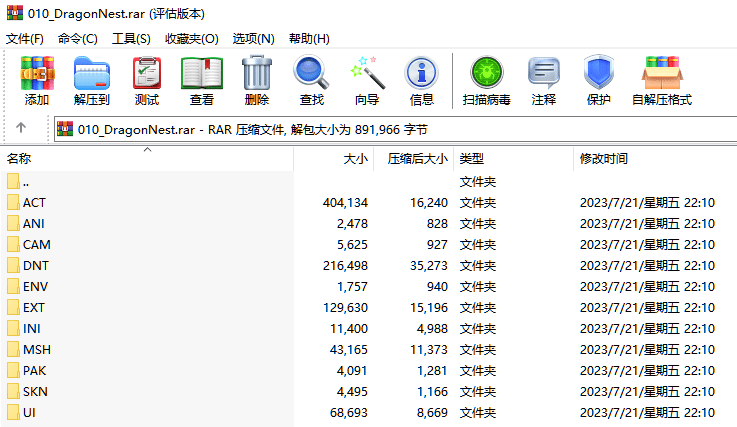The image size is (737, 427).
Task: Click size value 129,630 of EXT
Action: click(x=345, y=308)
